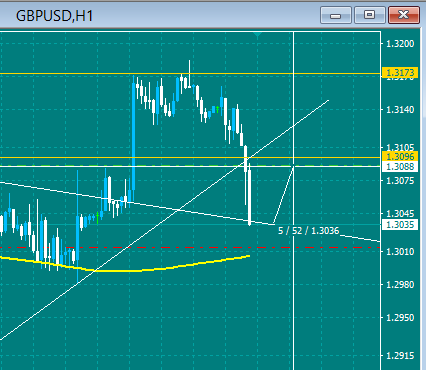The image size is (426, 370).
Task: Select the '5 / 52 / 1.3036' text label
Action: click(308, 231)
